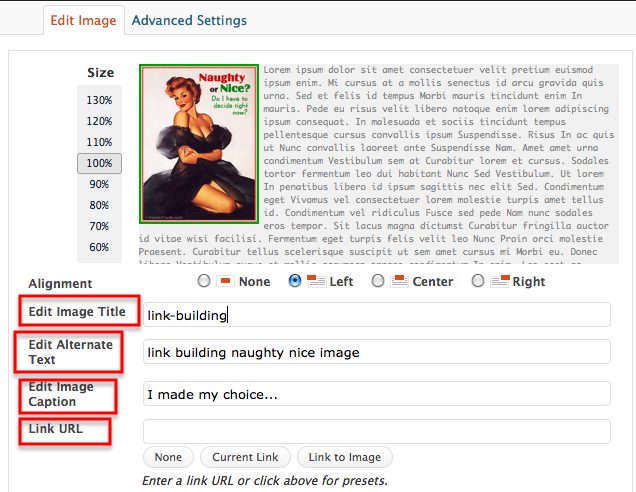Select the Left alignment radio button
The height and width of the screenshot is (492, 636).
(295, 281)
